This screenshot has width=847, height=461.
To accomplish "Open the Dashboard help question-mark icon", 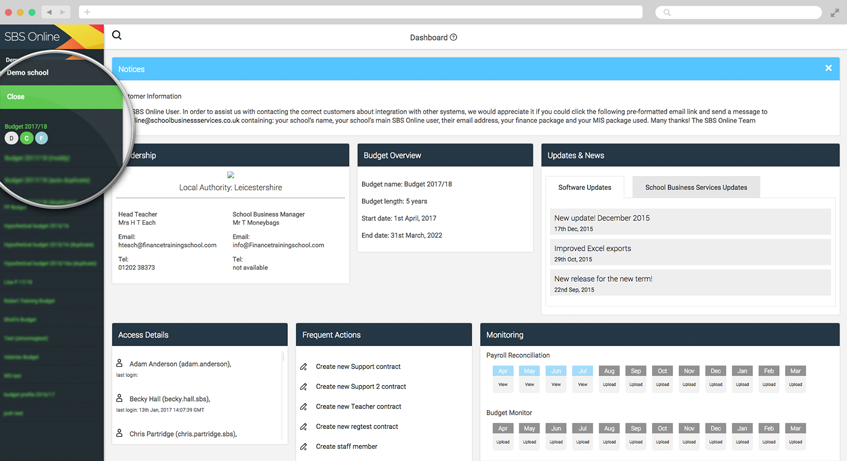I will click(x=453, y=38).
